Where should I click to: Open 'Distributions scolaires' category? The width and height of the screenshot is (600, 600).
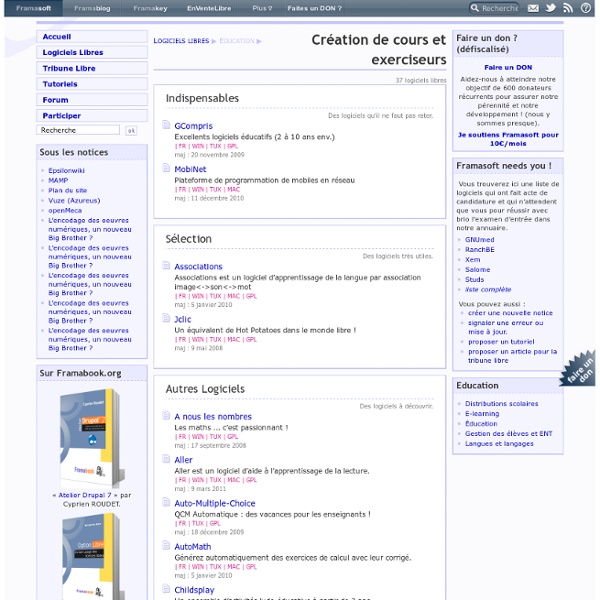[x=501, y=404]
